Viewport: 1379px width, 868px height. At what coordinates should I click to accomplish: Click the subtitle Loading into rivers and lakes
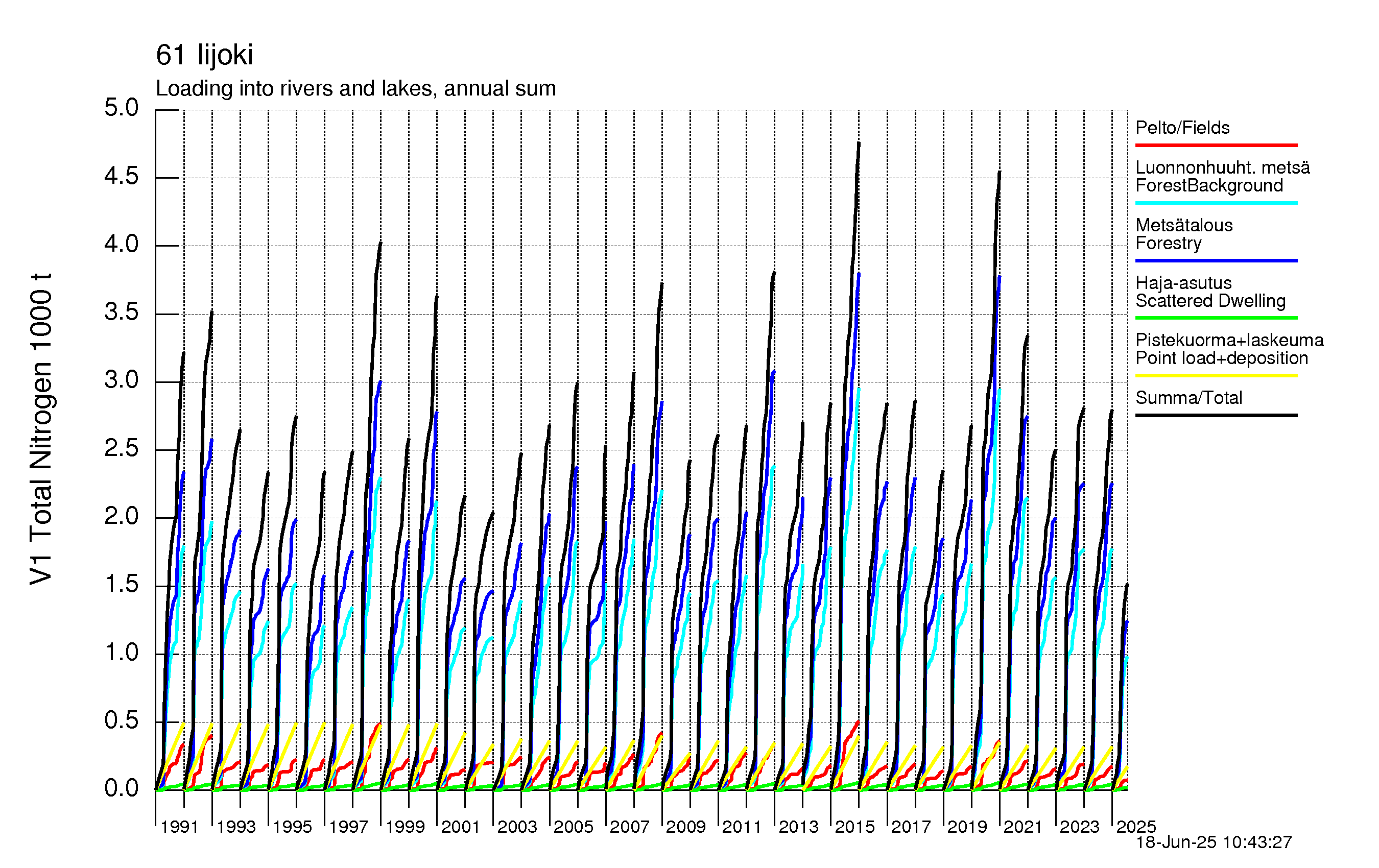[355, 89]
